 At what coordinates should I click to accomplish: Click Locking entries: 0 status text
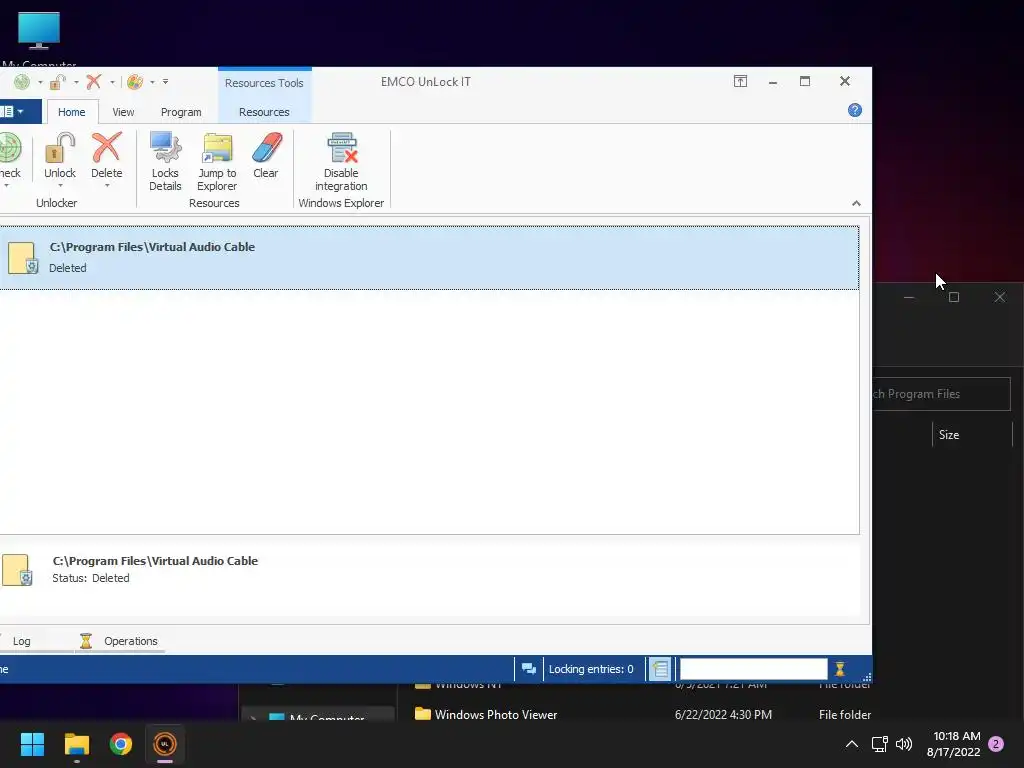tap(591, 669)
